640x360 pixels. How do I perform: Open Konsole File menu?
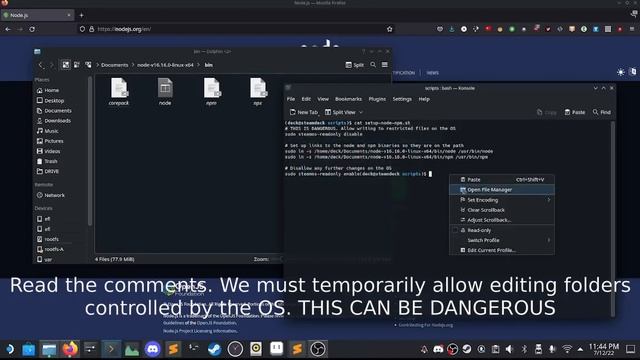pos(291,99)
